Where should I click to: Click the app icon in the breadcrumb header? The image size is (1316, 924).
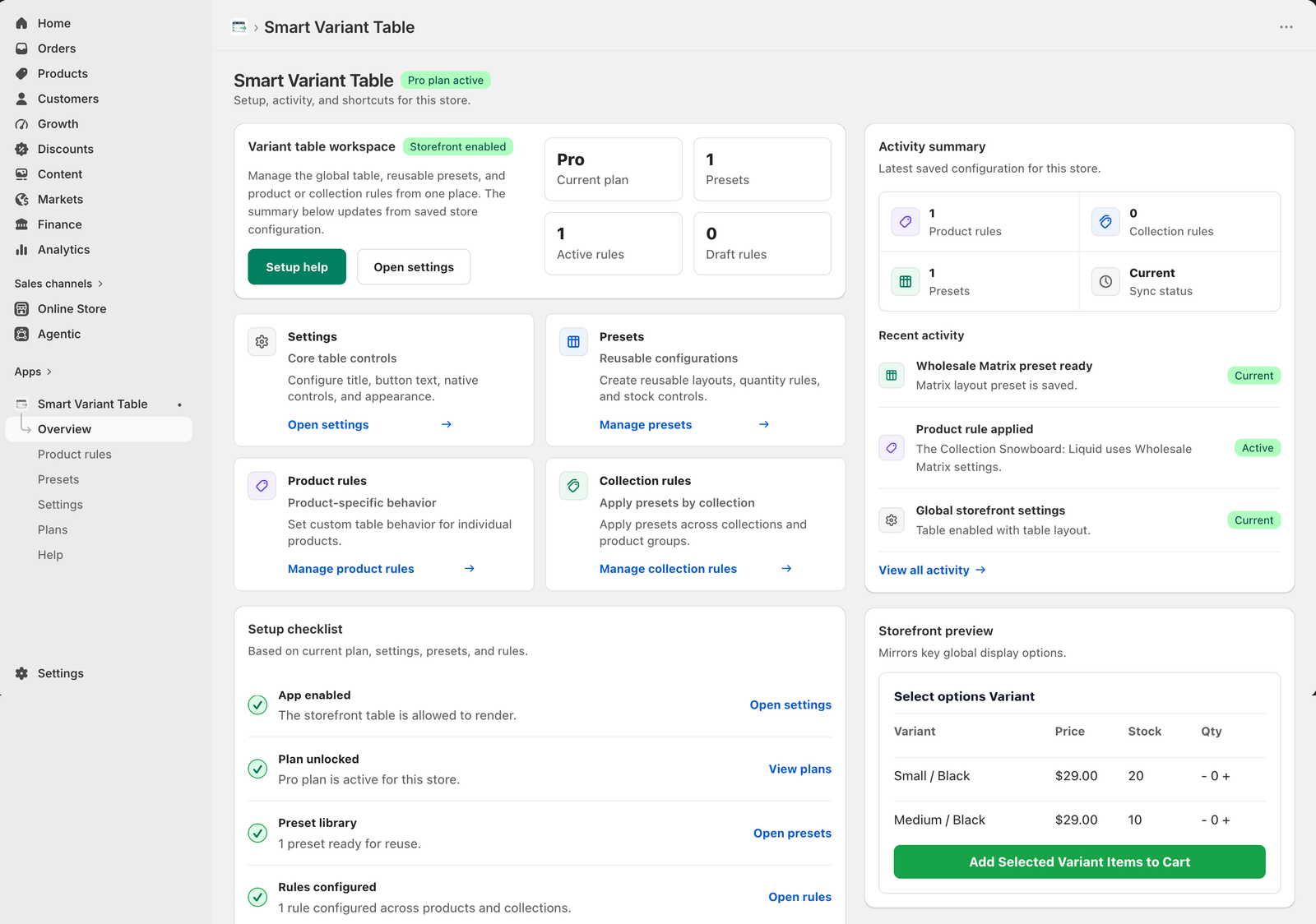click(x=239, y=27)
